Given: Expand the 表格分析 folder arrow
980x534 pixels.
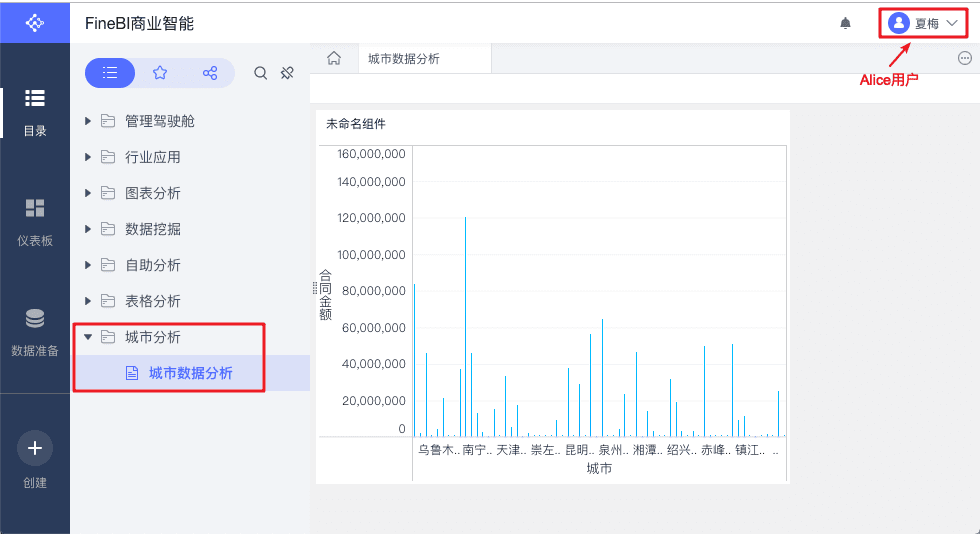Looking at the screenshot, I should [88, 301].
